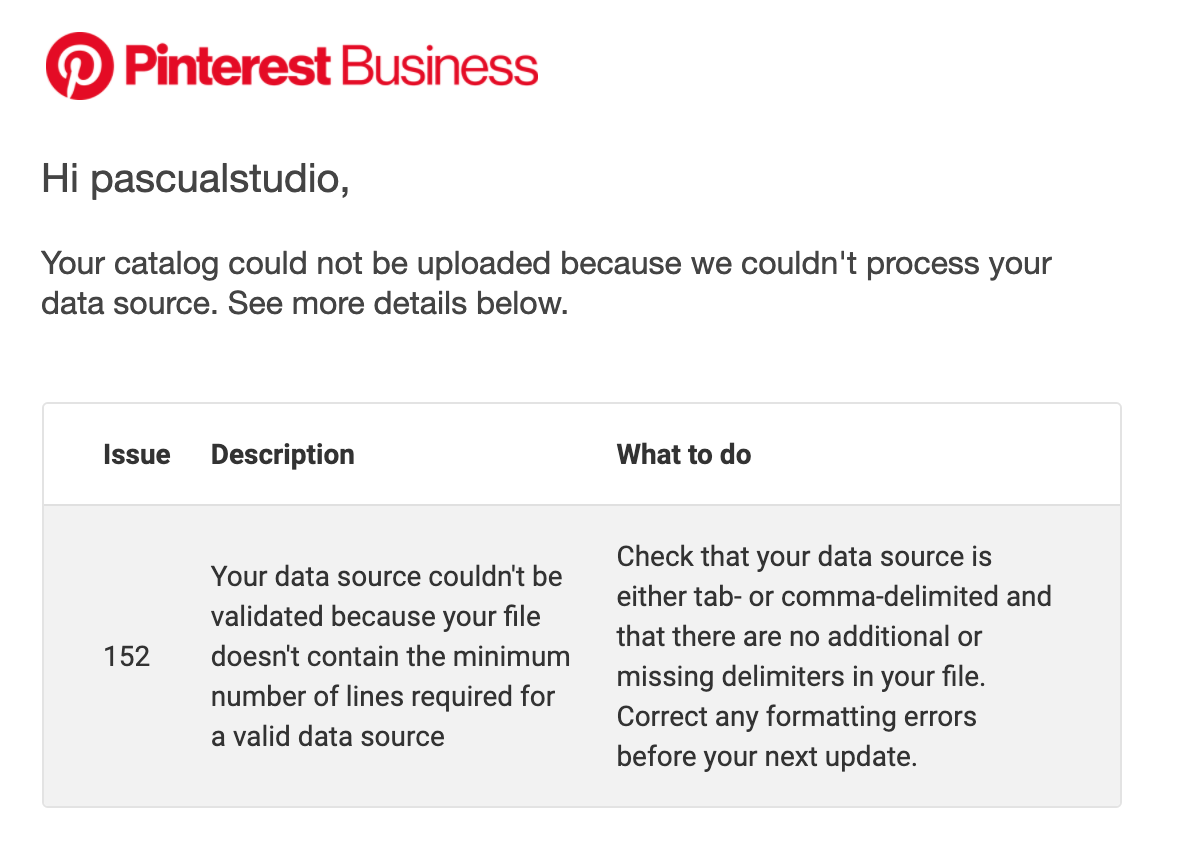Select the pascualstudio username text

click(219, 180)
